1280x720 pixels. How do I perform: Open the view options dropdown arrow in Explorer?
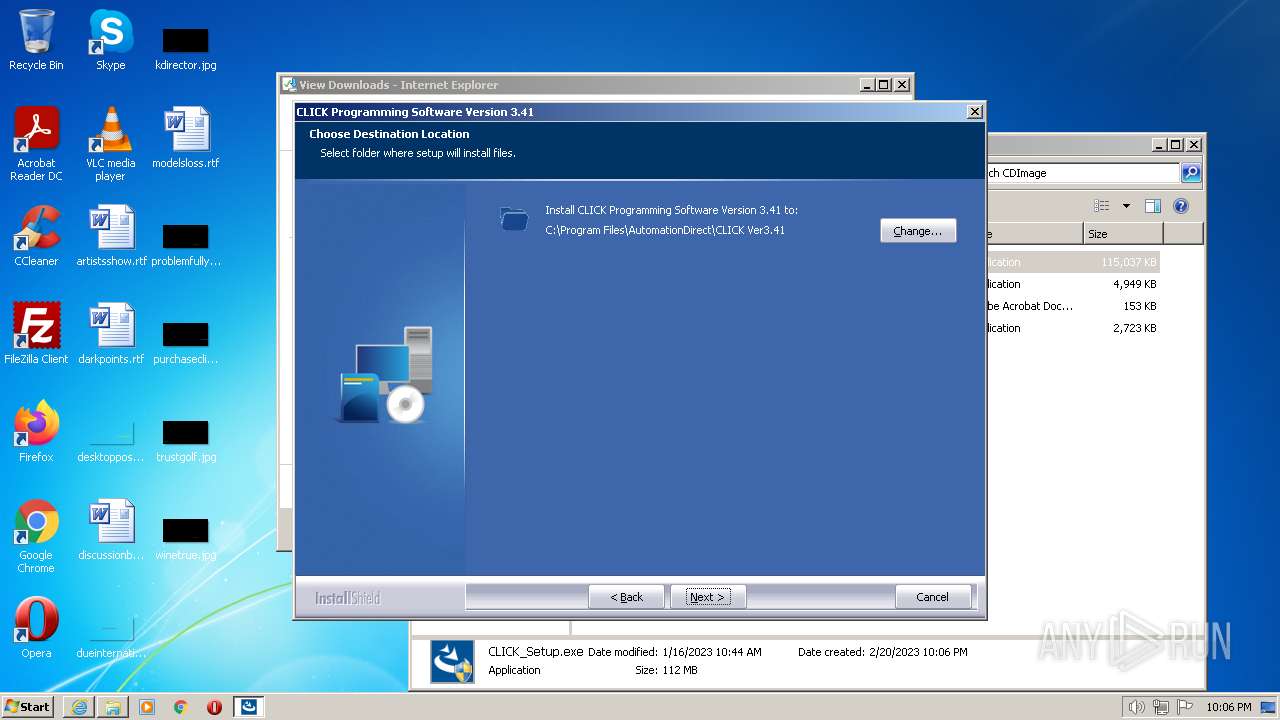point(1126,206)
